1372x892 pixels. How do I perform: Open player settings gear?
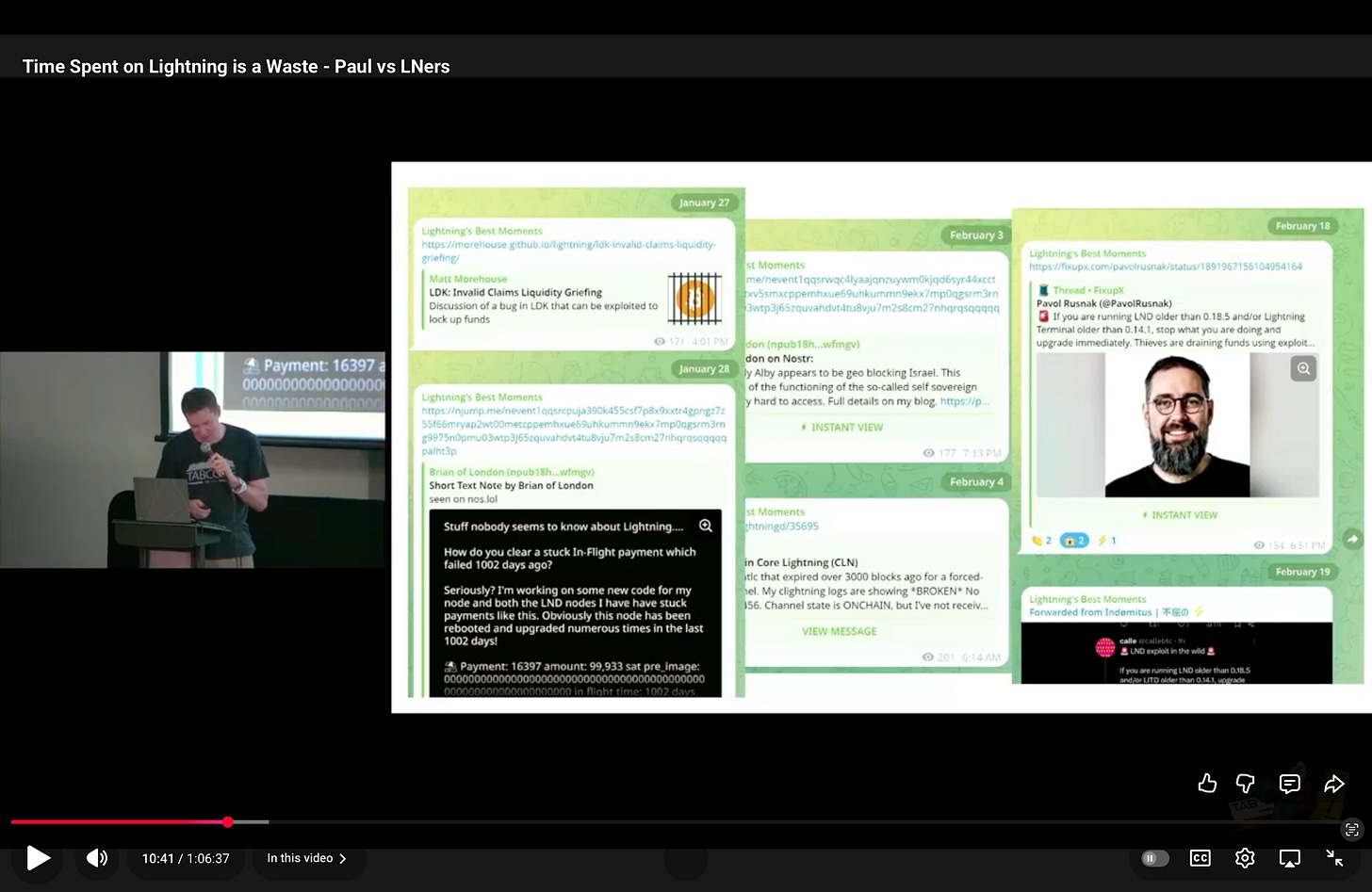pyautogui.click(x=1245, y=858)
